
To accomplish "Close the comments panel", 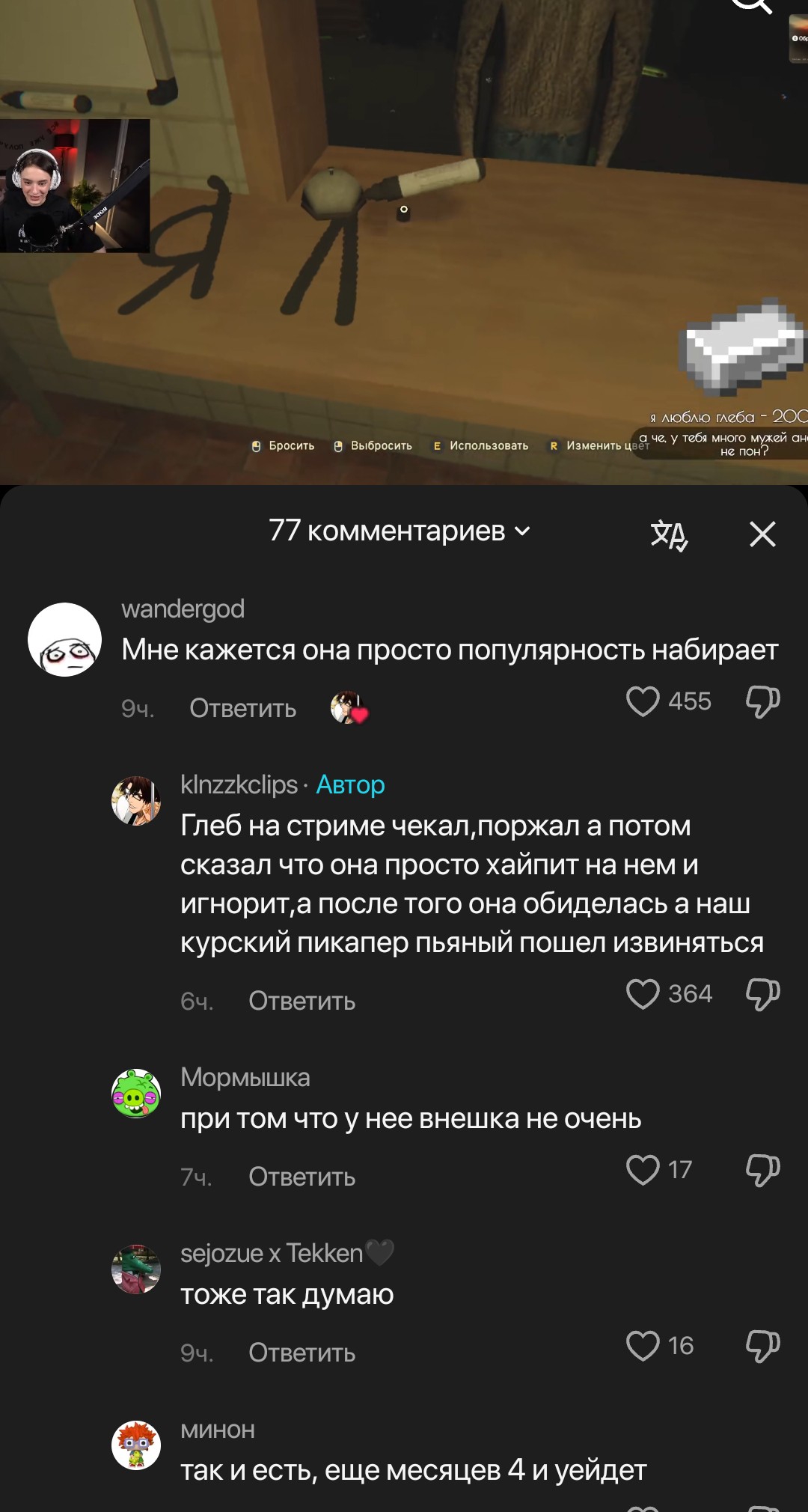I will click(x=762, y=534).
